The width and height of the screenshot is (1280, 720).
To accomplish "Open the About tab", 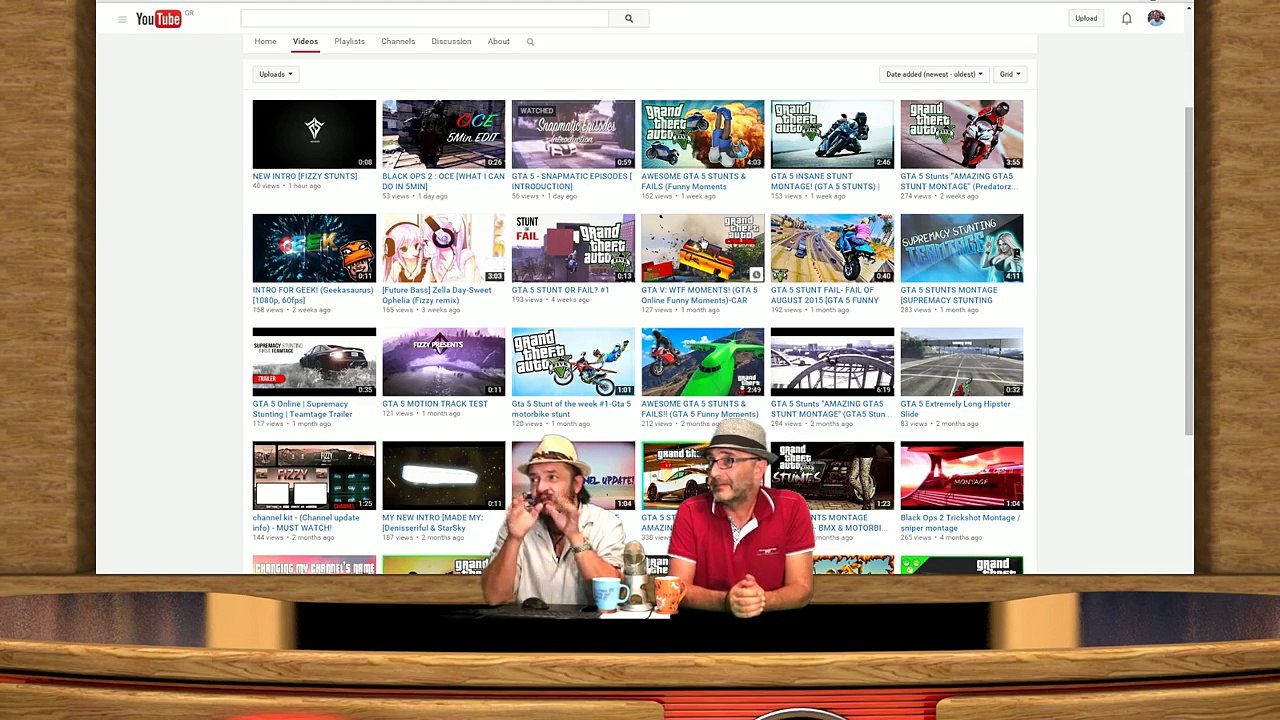I will point(499,41).
